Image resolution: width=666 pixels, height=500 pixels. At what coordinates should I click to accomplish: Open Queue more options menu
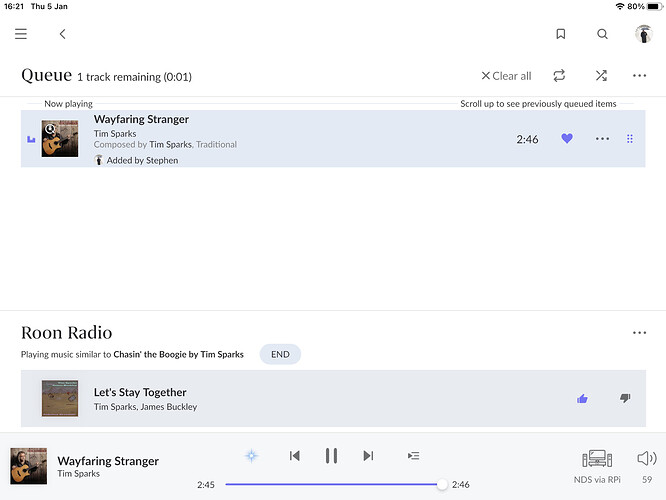(x=639, y=76)
